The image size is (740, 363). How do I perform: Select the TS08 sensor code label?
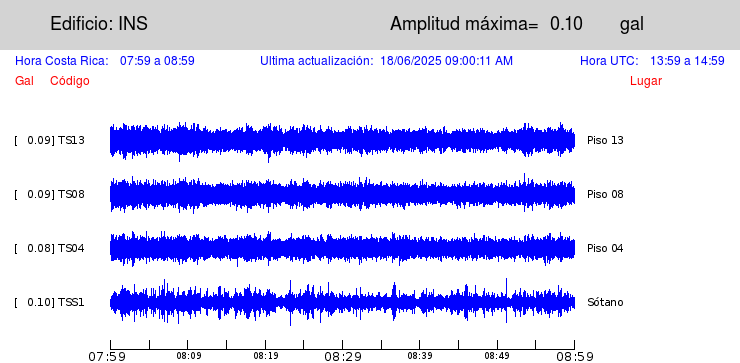[x=71, y=194]
